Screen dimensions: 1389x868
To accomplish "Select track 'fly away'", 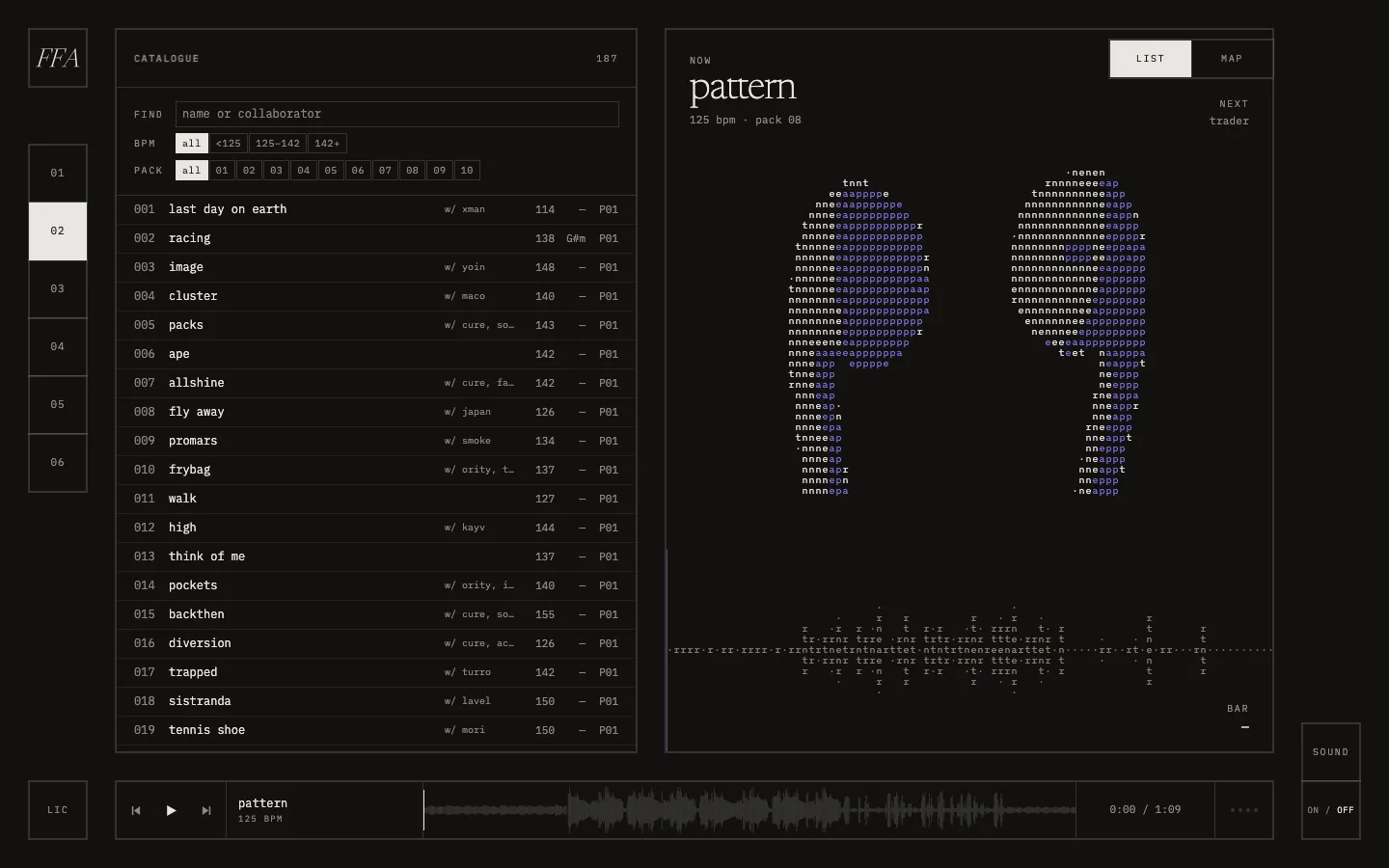I will (376, 412).
